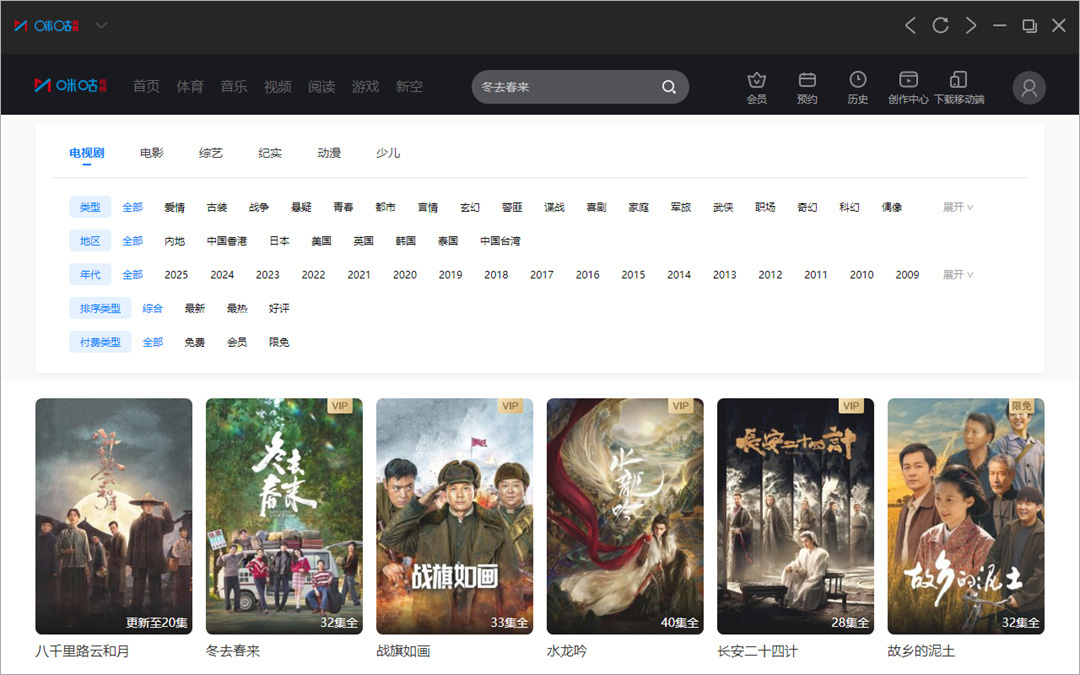Filter region by 中国台湾
The image size is (1080, 675).
point(500,241)
